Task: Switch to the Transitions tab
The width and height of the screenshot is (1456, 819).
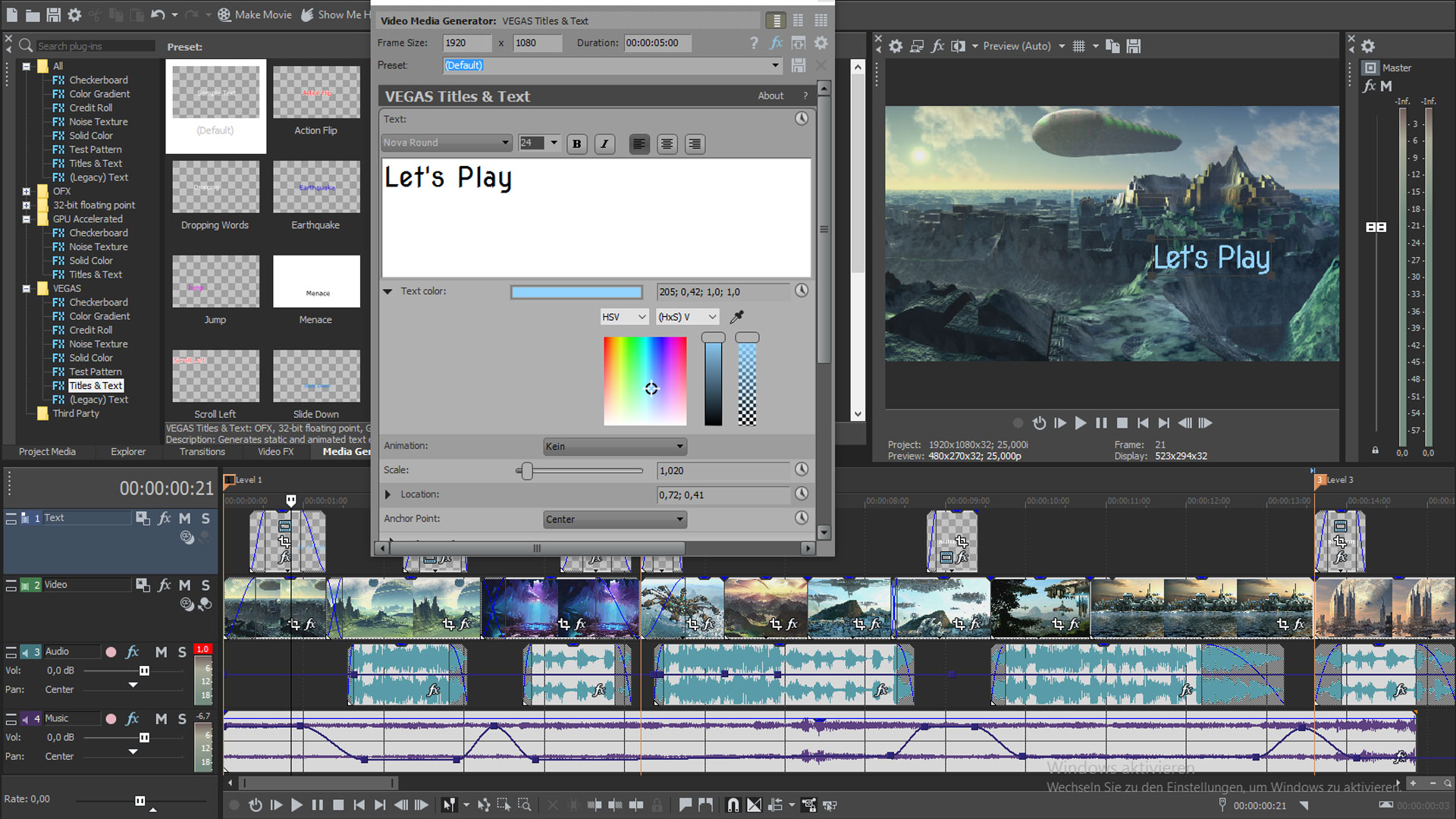Action: [x=201, y=451]
